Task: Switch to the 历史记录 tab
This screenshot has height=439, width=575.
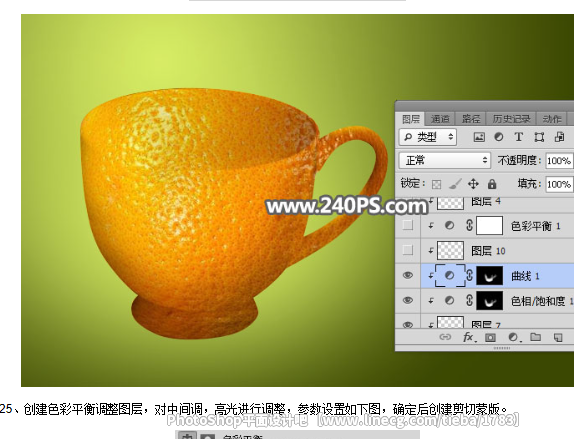Action: 511,119
